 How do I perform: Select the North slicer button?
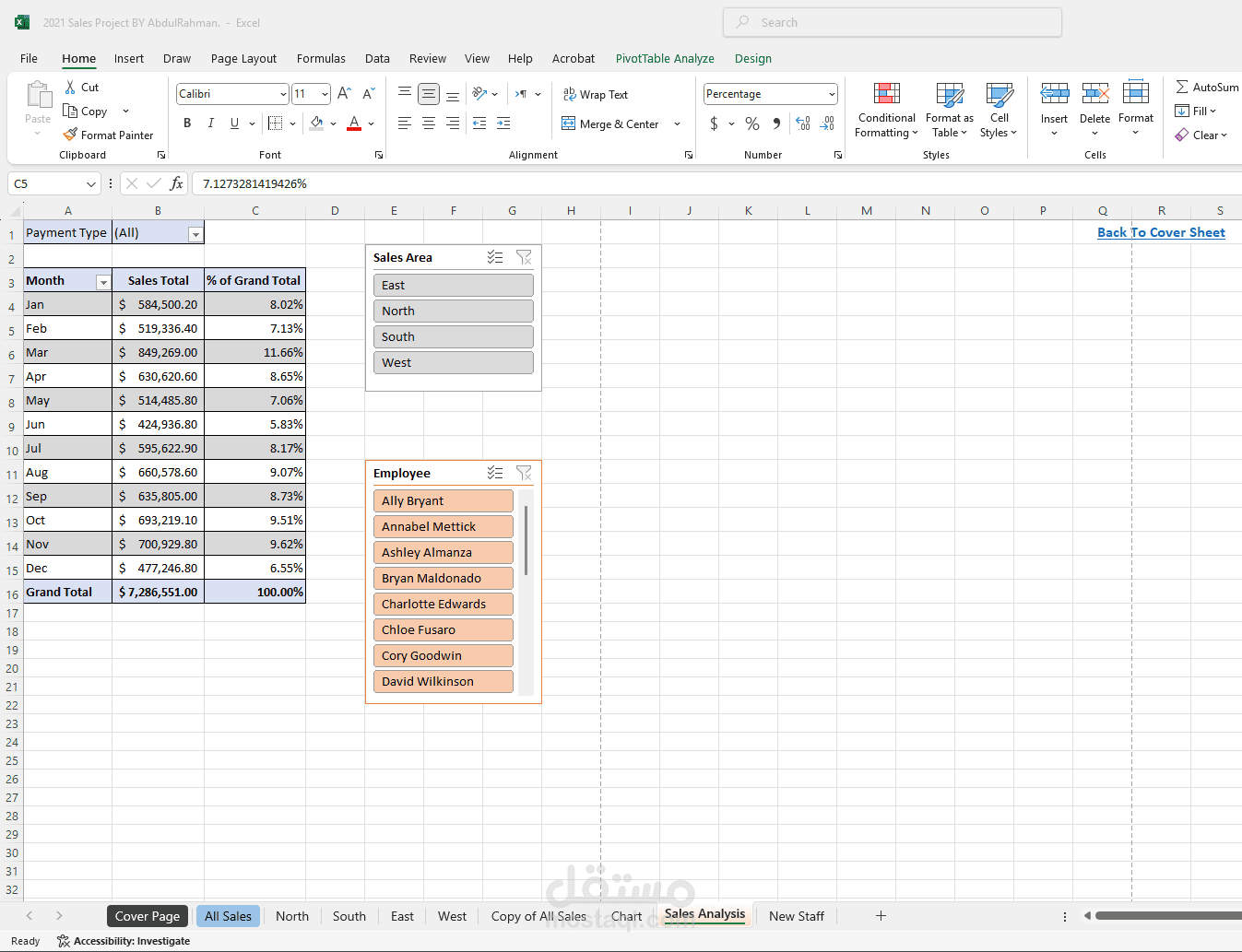pos(453,311)
